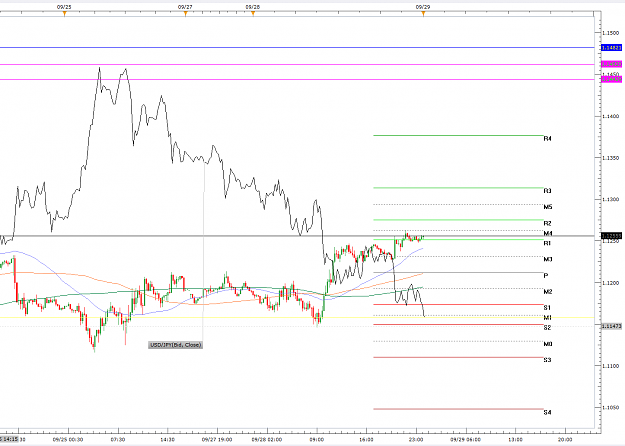Click the 1.1300 price axis value
This screenshot has width=625, height=446.
click(611, 199)
